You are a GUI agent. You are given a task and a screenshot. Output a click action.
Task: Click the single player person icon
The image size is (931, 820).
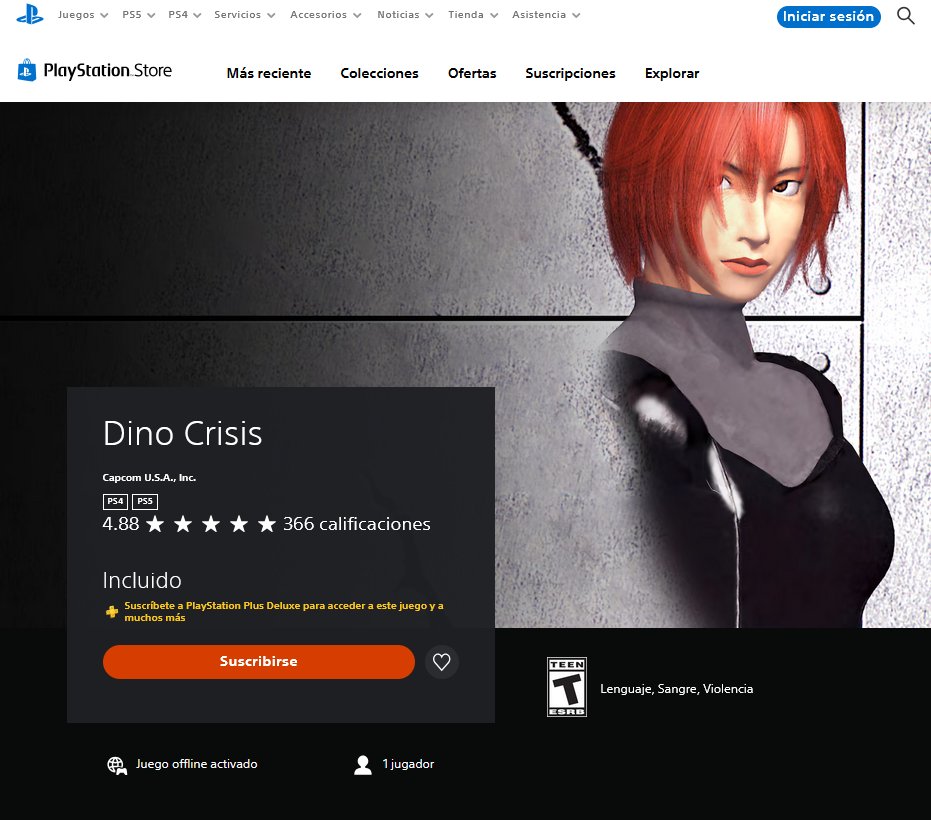pyautogui.click(x=363, y=765)
